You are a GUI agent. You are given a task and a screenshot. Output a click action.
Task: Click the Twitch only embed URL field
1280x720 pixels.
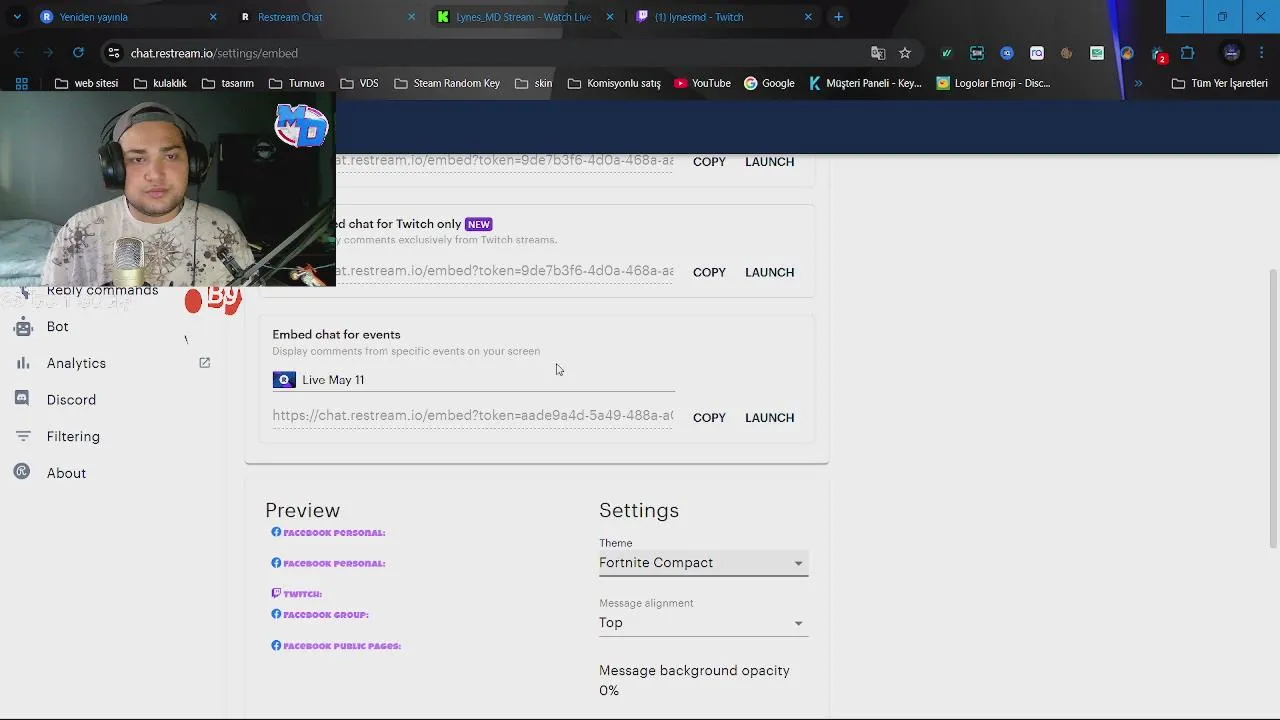(505, 271)
